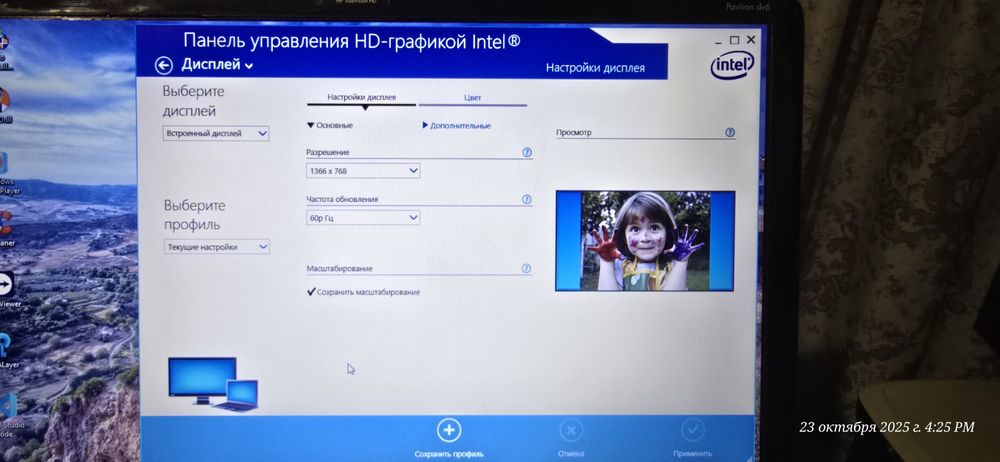Click the help icon beside Частота обновления
The height and width of the screenshot is (462, 1000).
(x=527, y=199)
